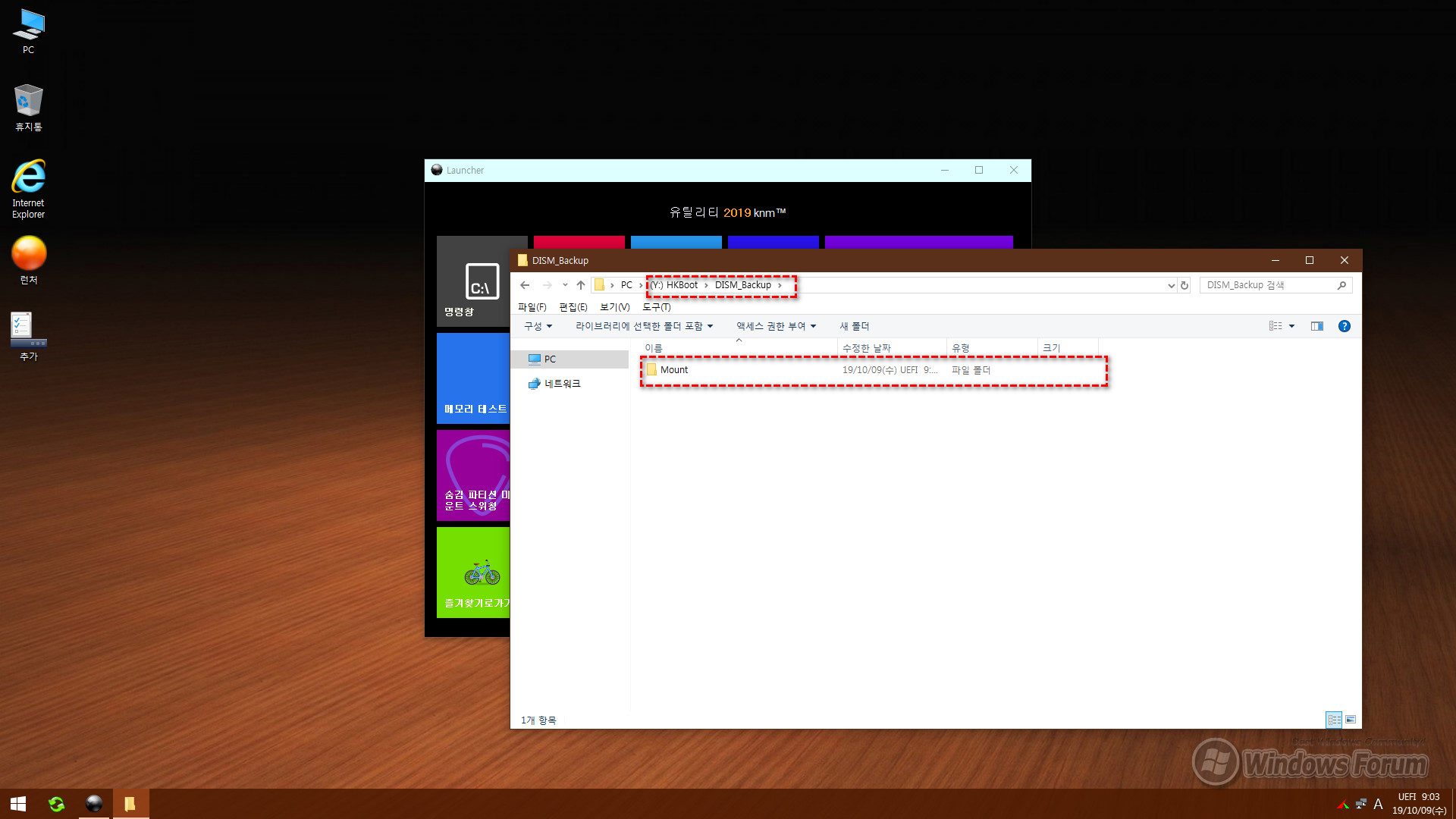
Task: Sort by 유형 column header
Action: pos(992,347)
